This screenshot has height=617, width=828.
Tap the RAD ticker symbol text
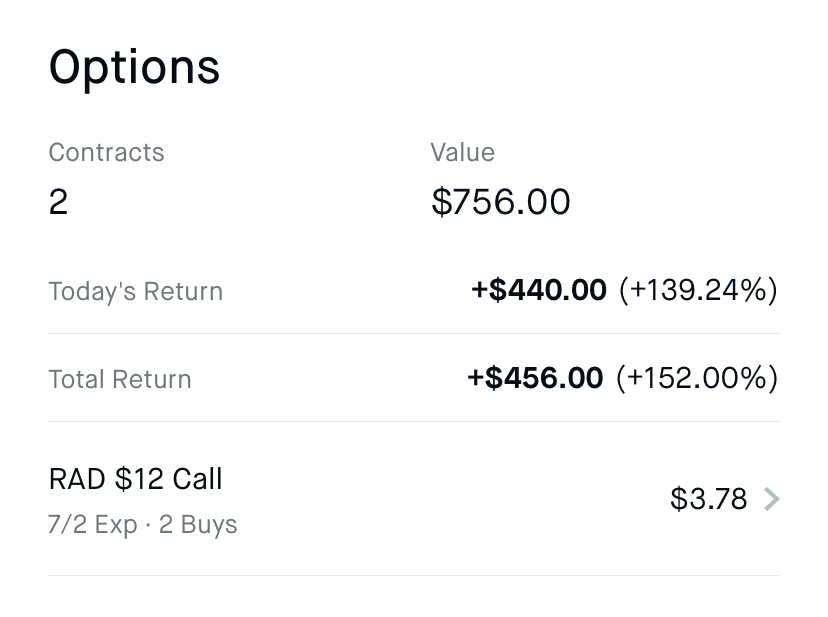[x=77, y=479]
